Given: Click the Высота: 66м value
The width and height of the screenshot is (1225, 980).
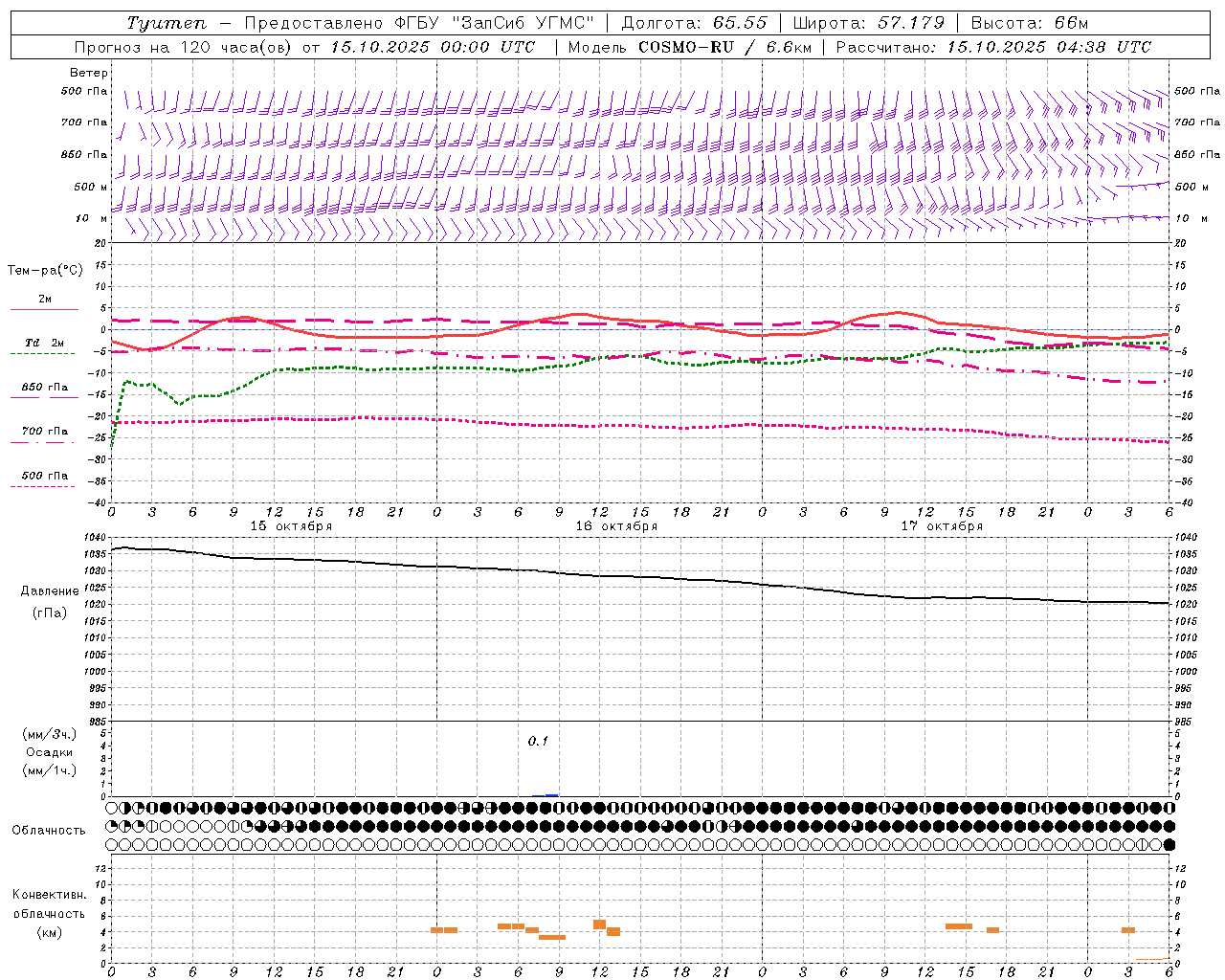Looking at the screenshot, I should pyautogui.click(x=1029, y=23).
